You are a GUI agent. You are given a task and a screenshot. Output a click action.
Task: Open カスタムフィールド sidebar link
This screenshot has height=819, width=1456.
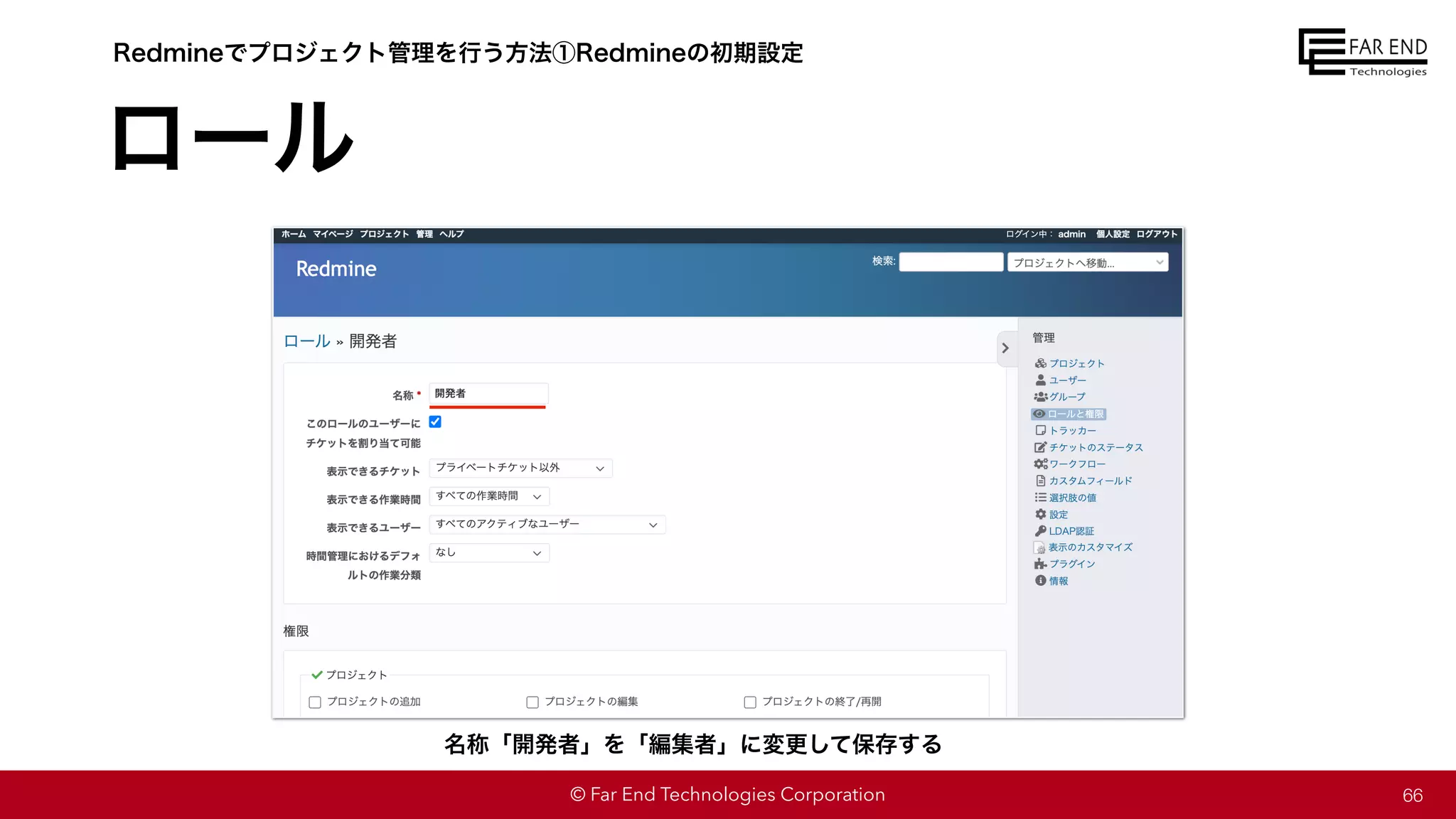pyautogui.click(x=1091, y=481)
